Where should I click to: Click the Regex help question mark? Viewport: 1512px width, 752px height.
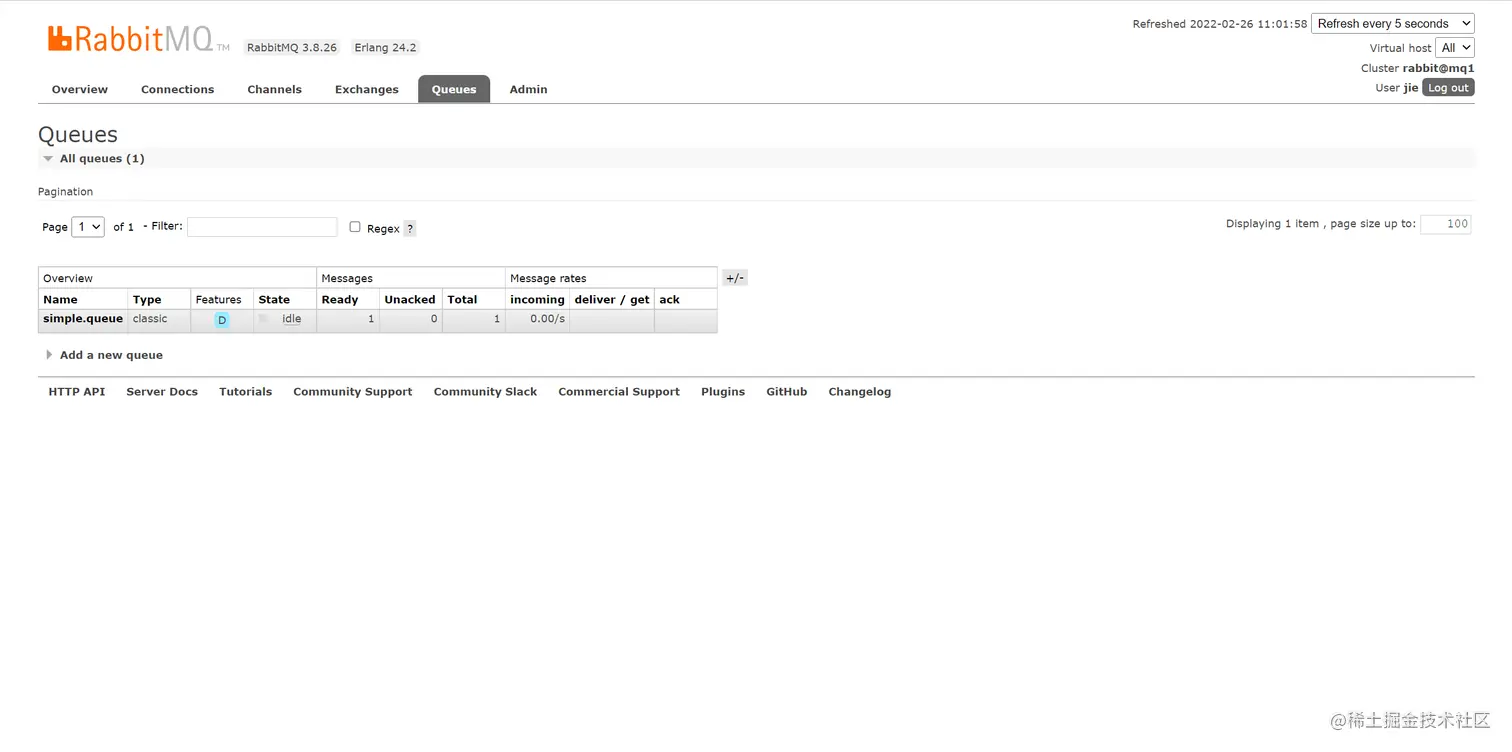coord(410,229)
